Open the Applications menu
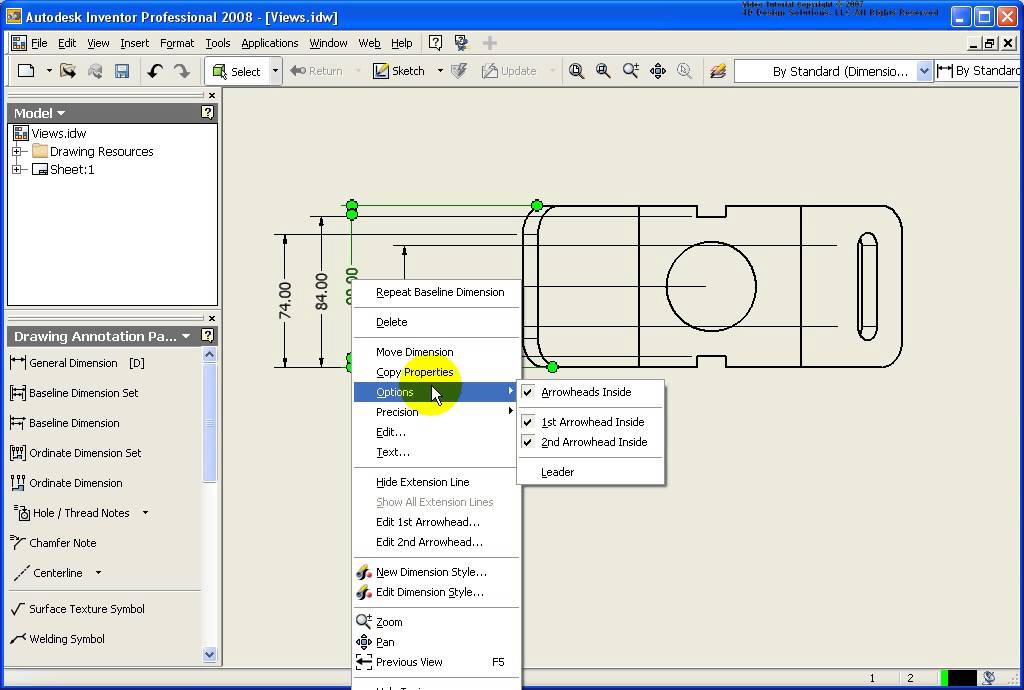This screenshot has height=690, width=1024. (270, 43)
